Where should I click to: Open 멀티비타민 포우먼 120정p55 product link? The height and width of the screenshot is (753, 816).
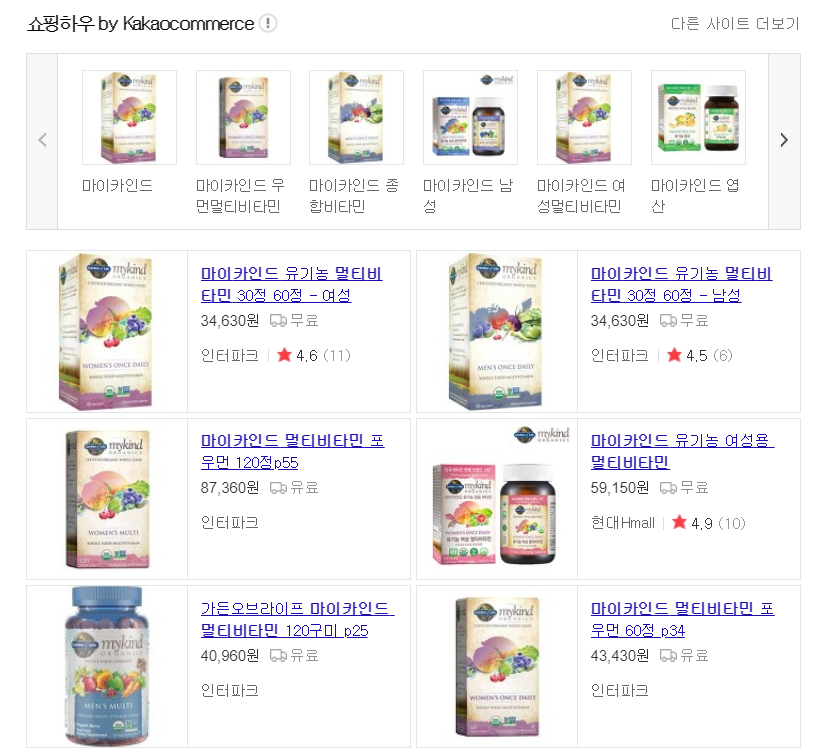(x=292, y=451)
